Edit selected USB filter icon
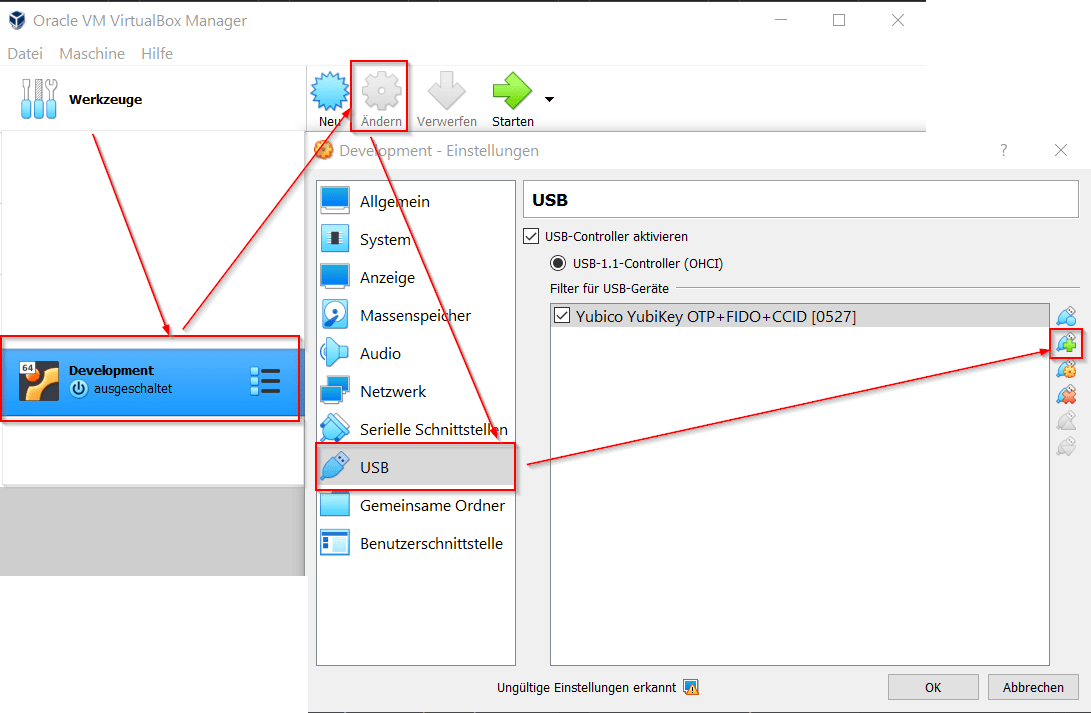1091x713 pixels. pyautogui.click(x=1066, y=370)
